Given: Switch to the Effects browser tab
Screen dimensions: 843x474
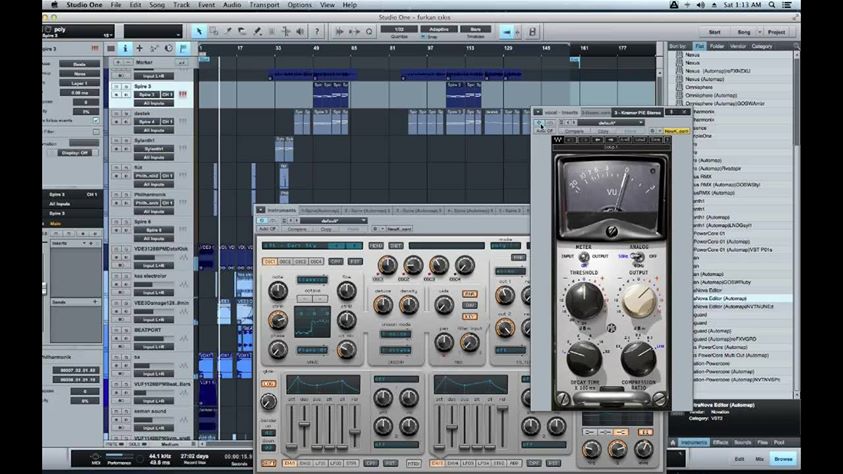Looking at the screenshot, I should point(720,442).
